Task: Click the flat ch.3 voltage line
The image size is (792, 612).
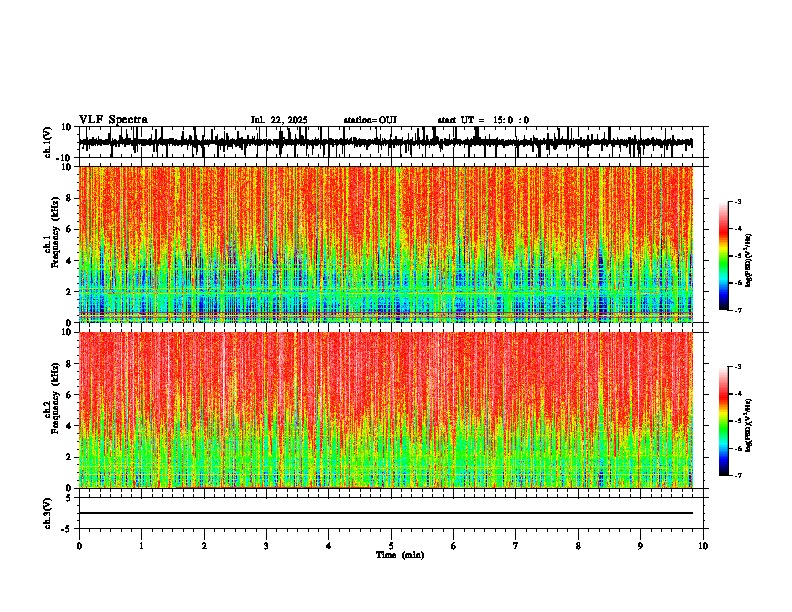Action: [x=386, y=513]
